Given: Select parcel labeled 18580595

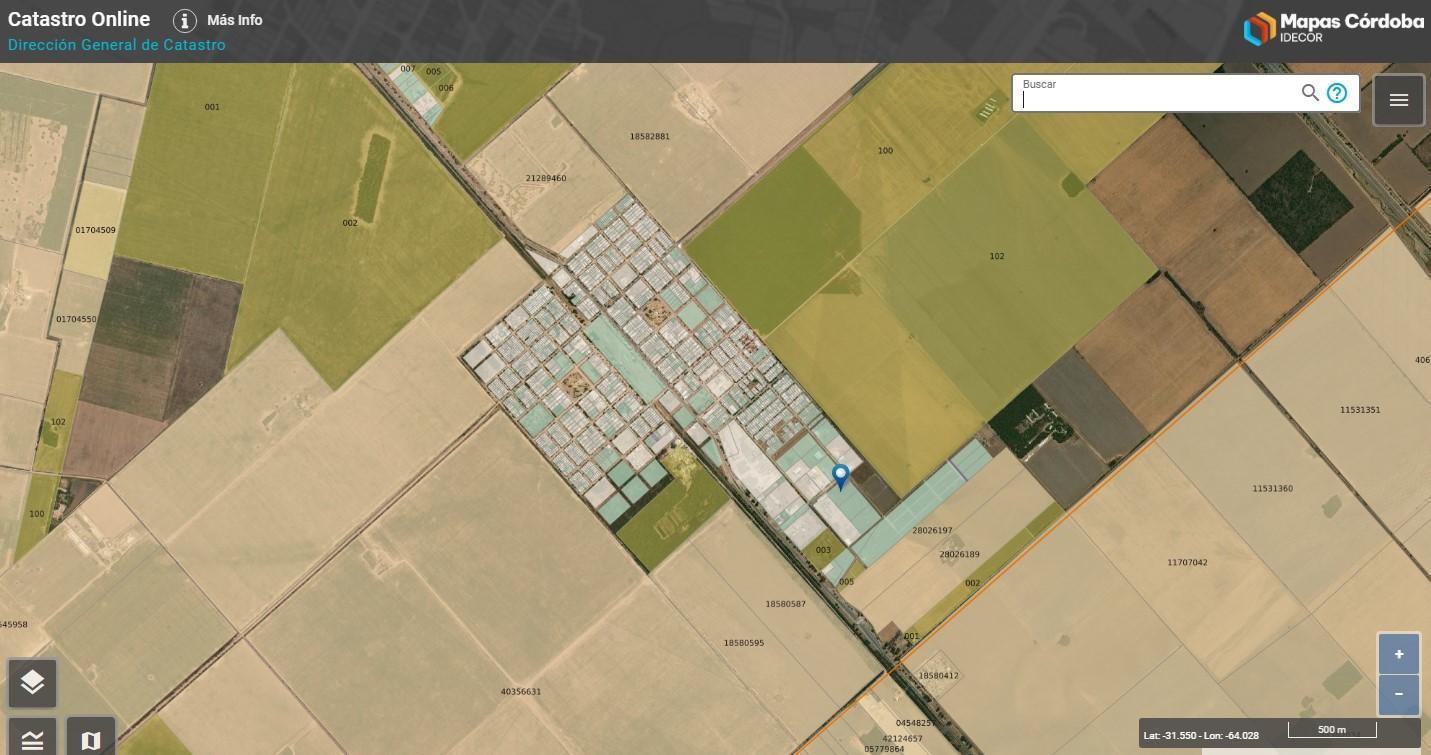Looking at the screenshot, I should point(743,642).
